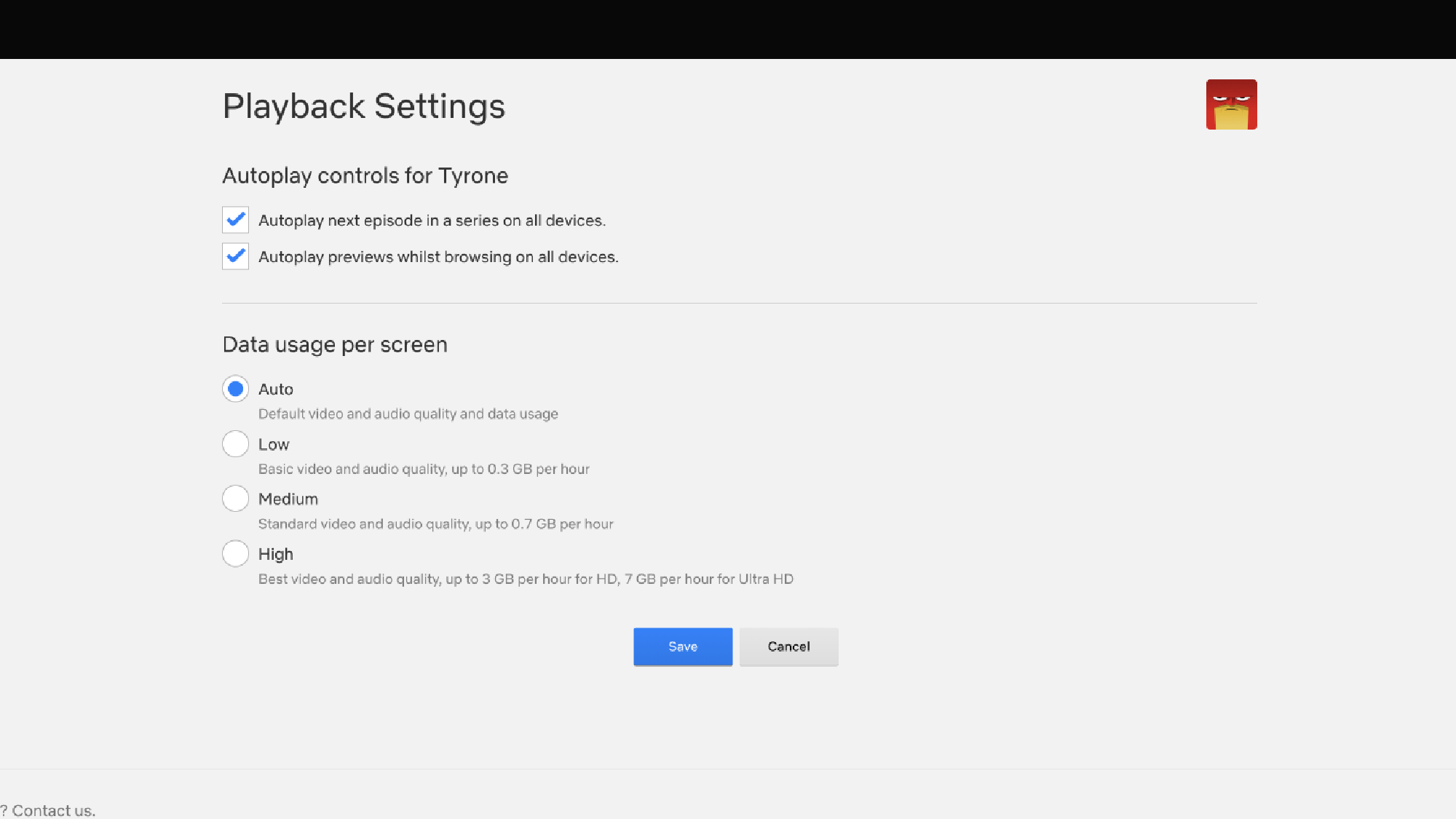The width and height of the screenshot is (1456, 819).
Task: Click the 'Auto' option label text
Action: pyautogui.click(x=275, y=389)
